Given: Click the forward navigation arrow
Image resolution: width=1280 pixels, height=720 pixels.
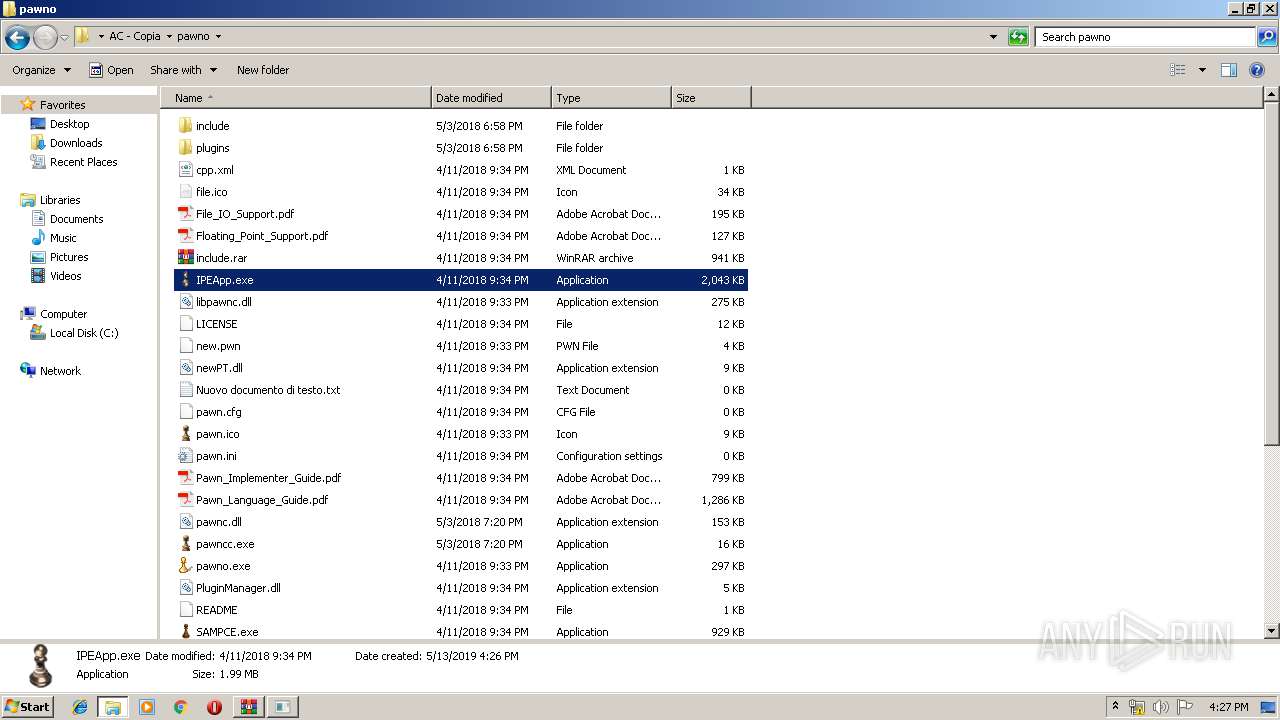Looking at the screenshot, I should click(45, 38).
